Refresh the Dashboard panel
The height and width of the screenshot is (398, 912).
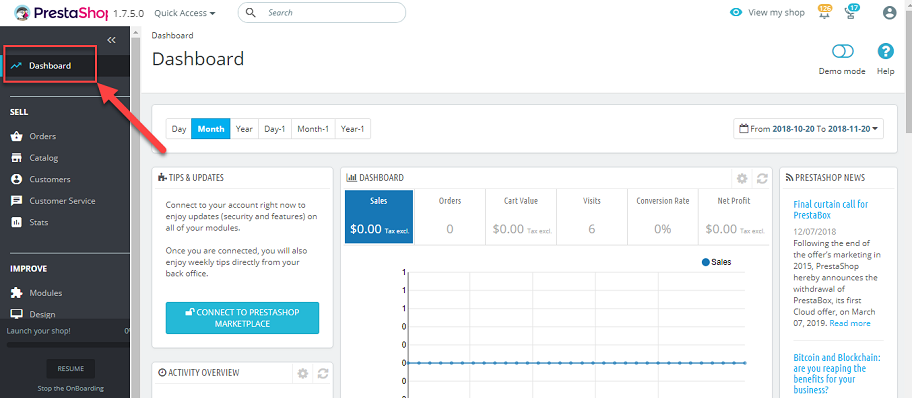[x=762, y=178]
